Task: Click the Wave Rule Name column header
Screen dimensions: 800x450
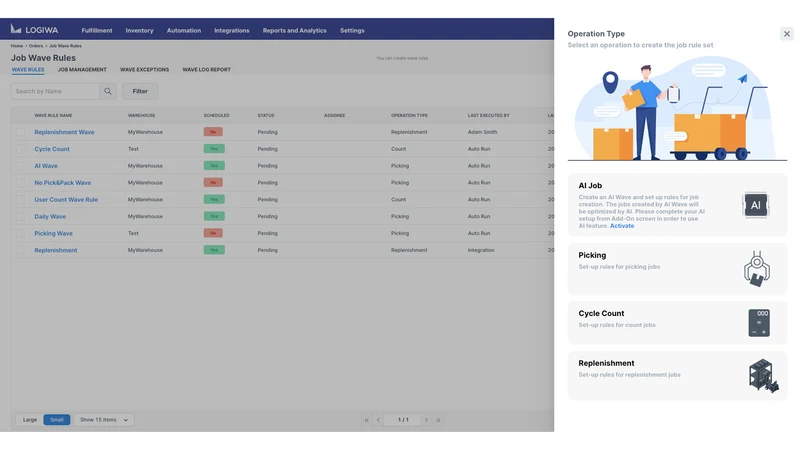Action: pos(53,116)
